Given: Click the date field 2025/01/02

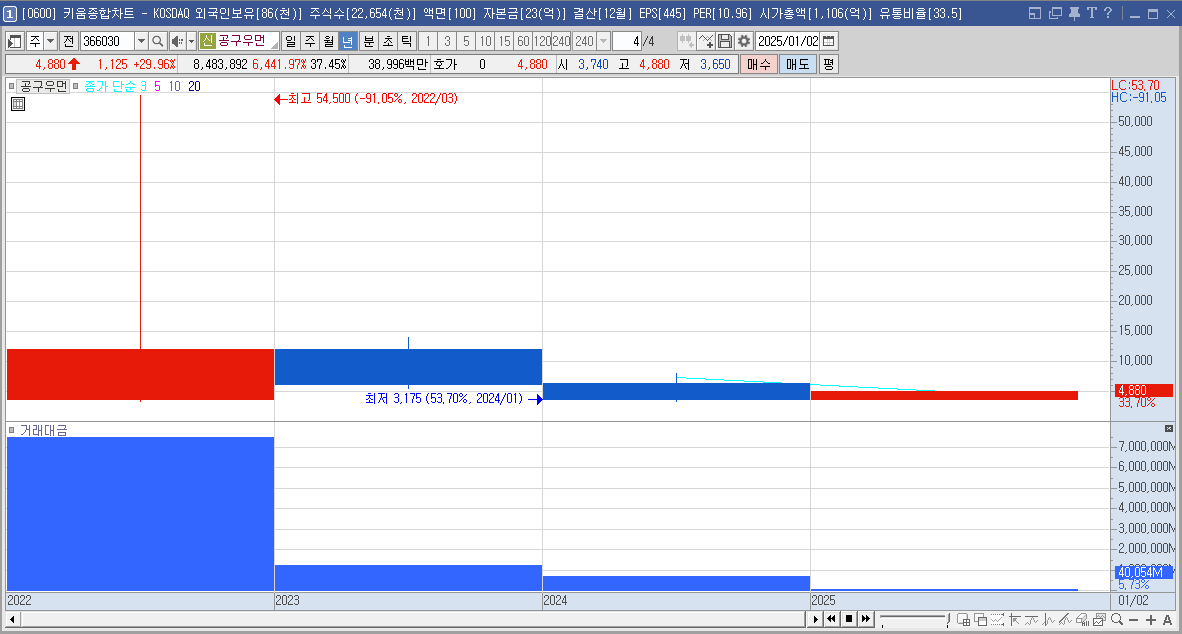Looking at the screenshot, I should pyautogui.click(x=788, y=41).
